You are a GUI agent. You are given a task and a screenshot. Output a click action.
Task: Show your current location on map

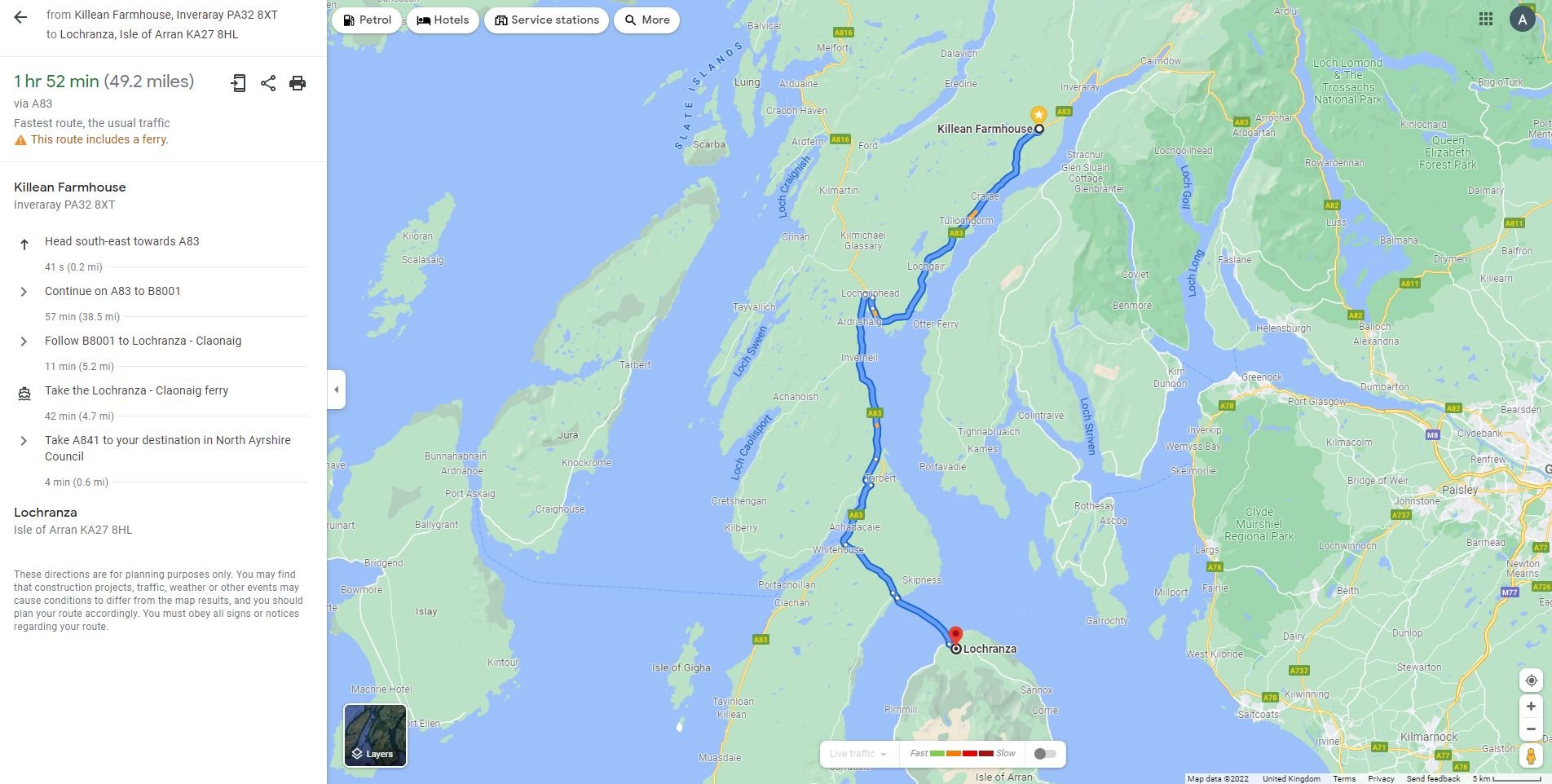1531,680
